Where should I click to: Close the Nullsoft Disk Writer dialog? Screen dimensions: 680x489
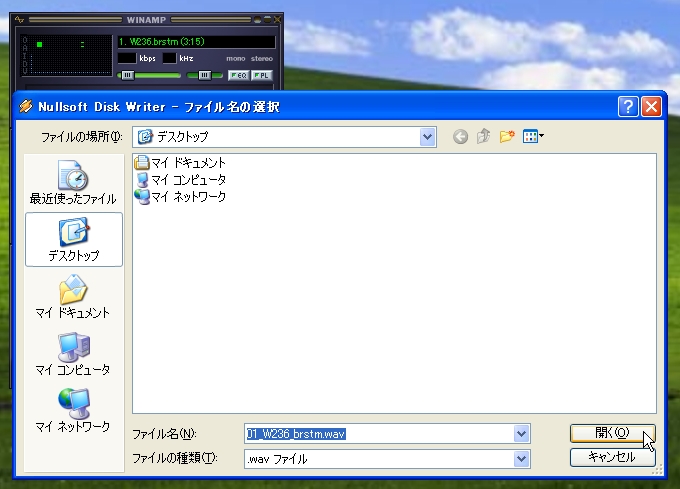coord(651,107)
